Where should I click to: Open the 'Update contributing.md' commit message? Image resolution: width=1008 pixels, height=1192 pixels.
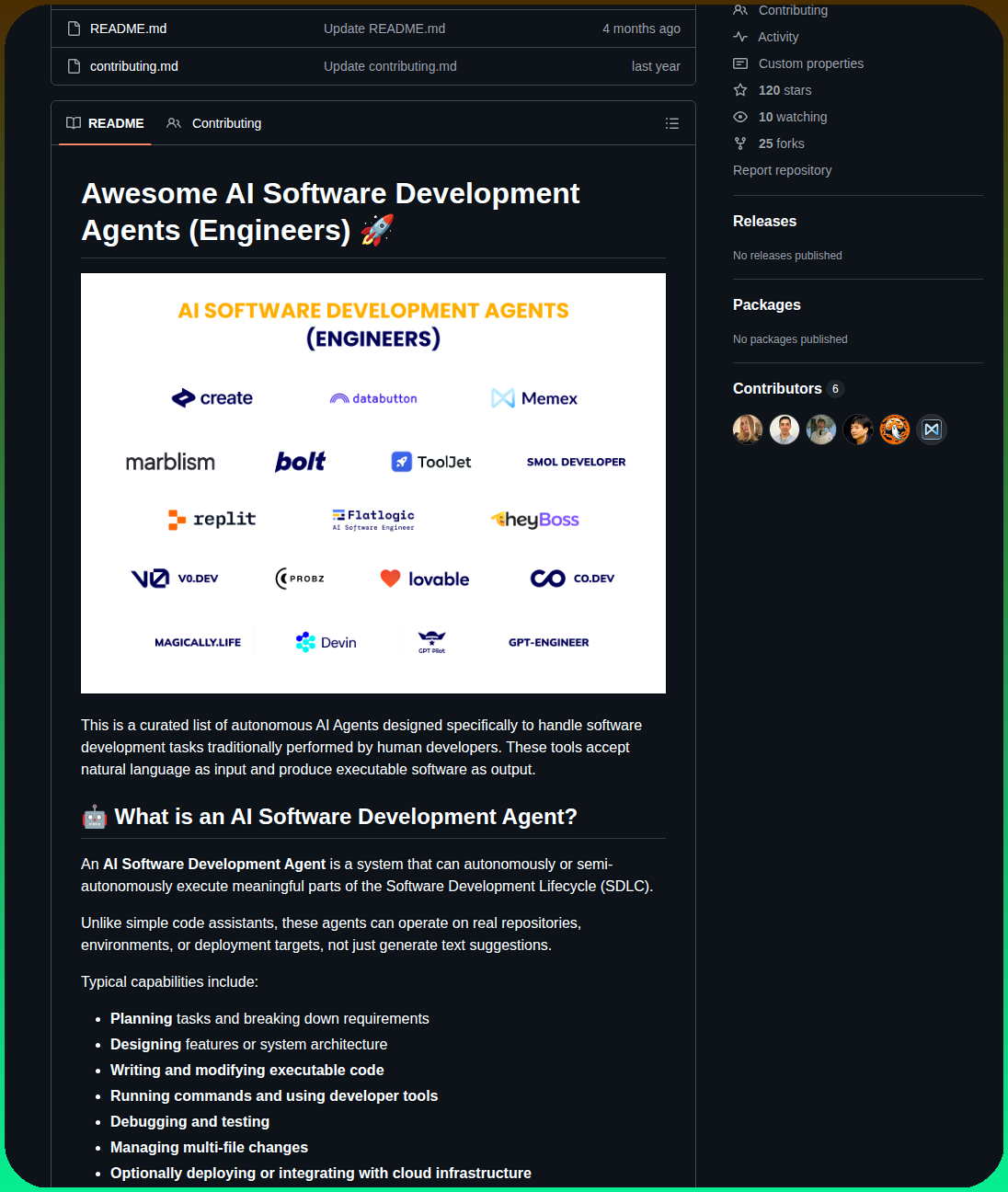click(x=390, y=66)
